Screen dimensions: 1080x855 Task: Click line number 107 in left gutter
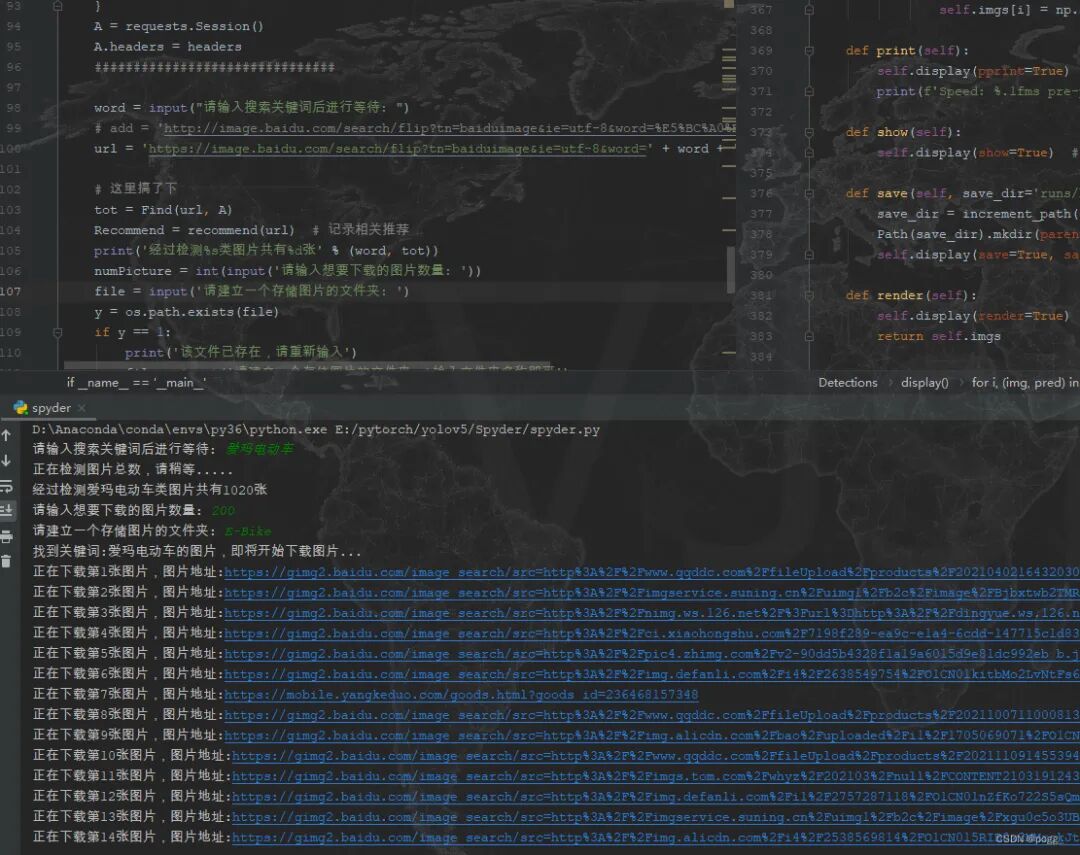click(11, 291)
